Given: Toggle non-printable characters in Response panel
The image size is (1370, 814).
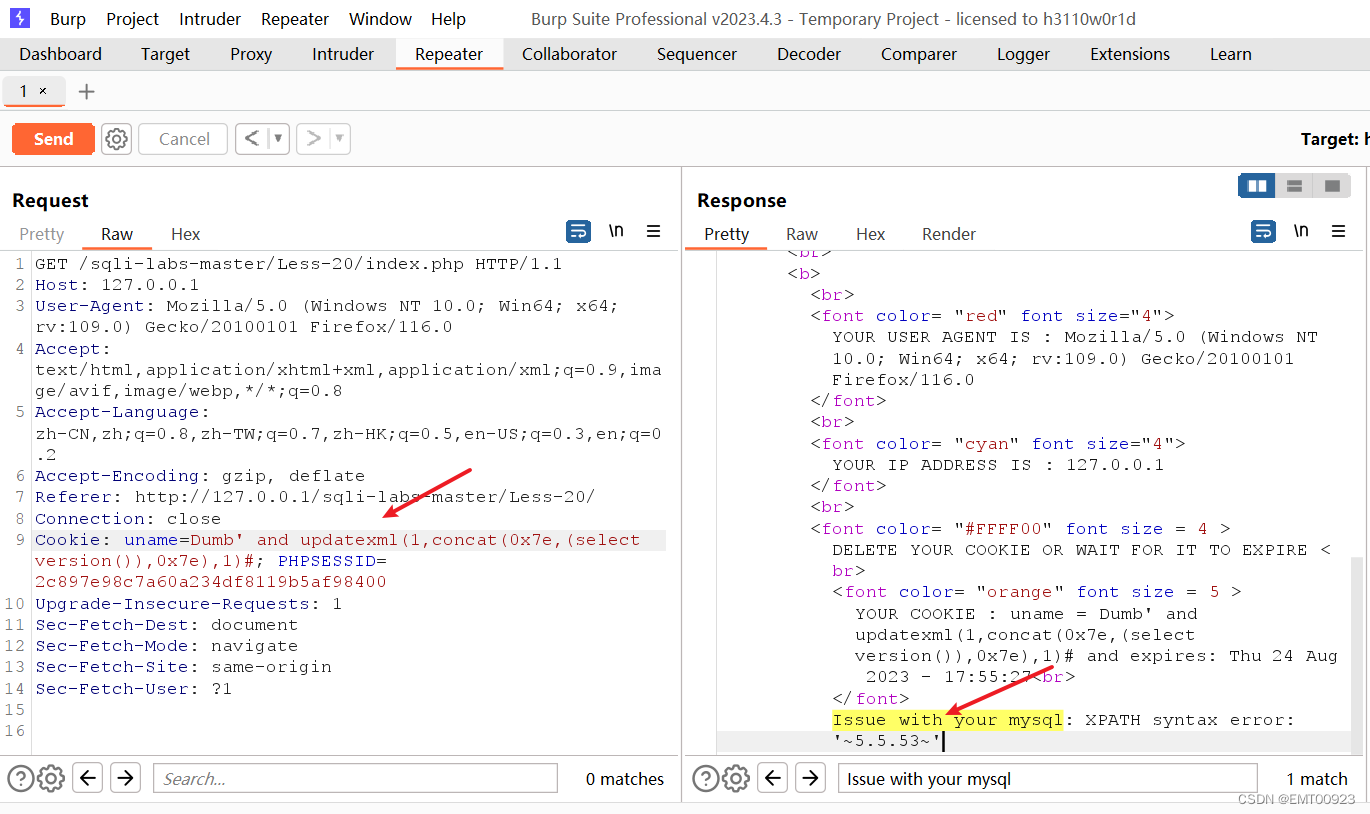Looking at the screenshot, I should [1301, 232].
